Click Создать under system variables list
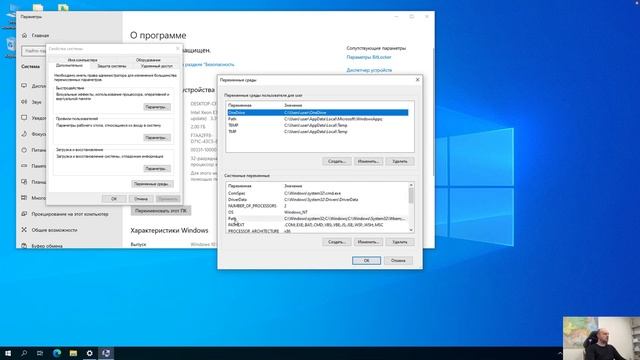Image resolution: width=640 pixels, height=360 pixels. tap(337, 242)
